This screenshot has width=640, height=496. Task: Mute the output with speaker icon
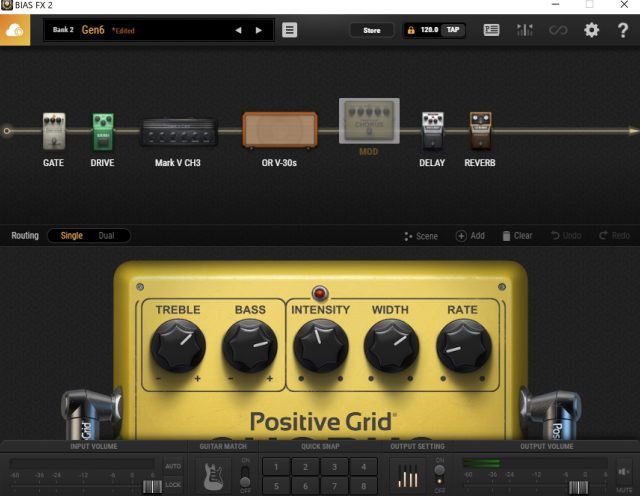(x=624, y=472)
